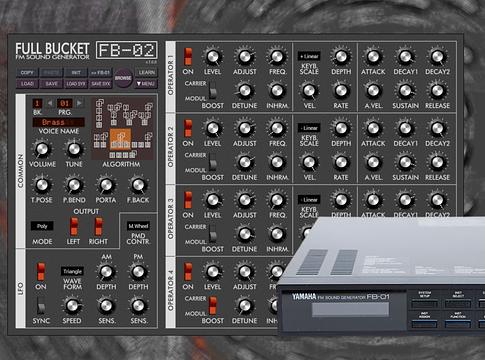The image size is (485, 360).
Task: Flip Operator 2 CARRIER/MODUL. switch
Action: pos(213,163)
